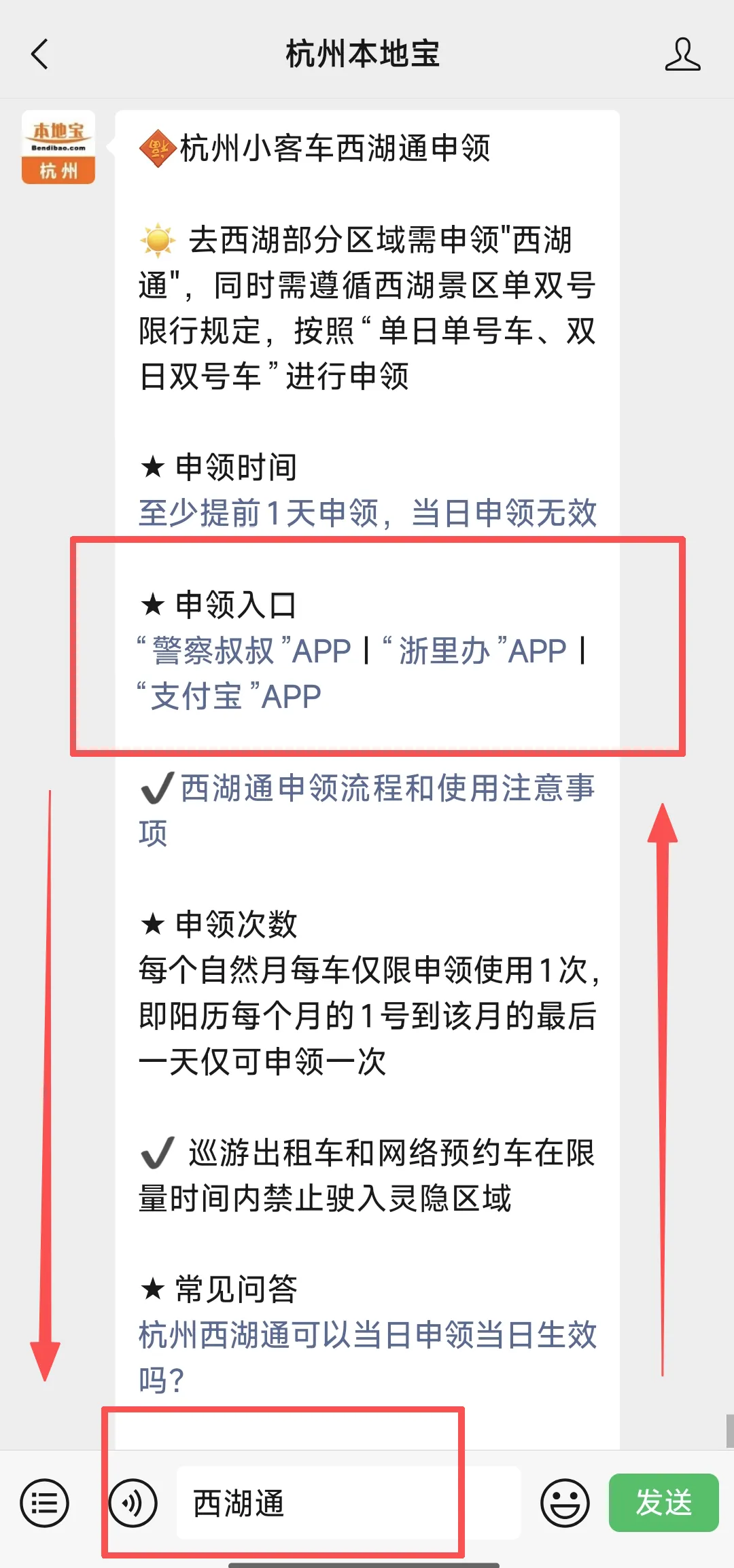The width and height of the screenshot is (734, 1568).
Task: Tap the 申领次数 section heading
Action: click(219, 924)
